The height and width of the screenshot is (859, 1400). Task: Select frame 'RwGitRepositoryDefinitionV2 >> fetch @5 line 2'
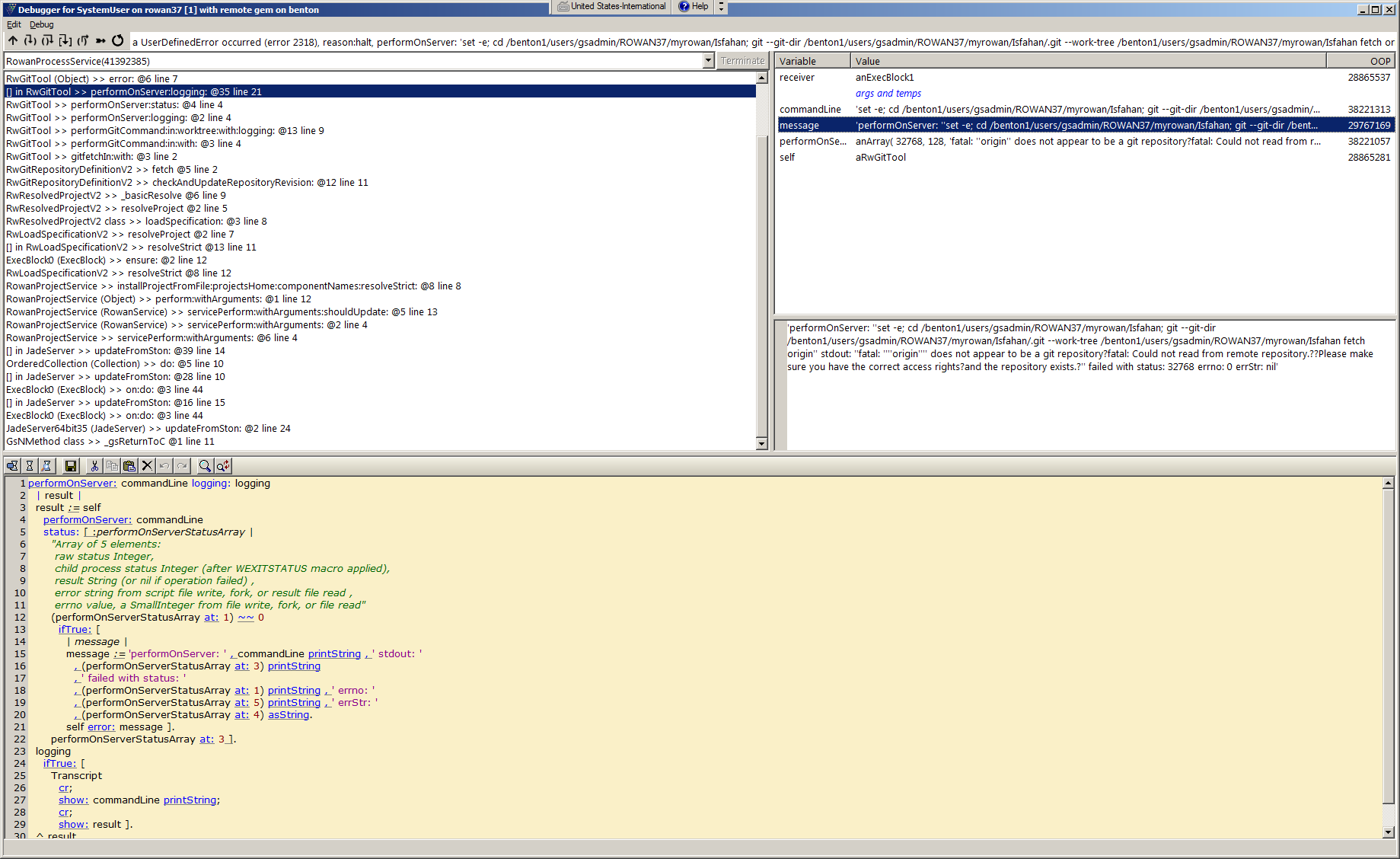click(x=380, y=169)
